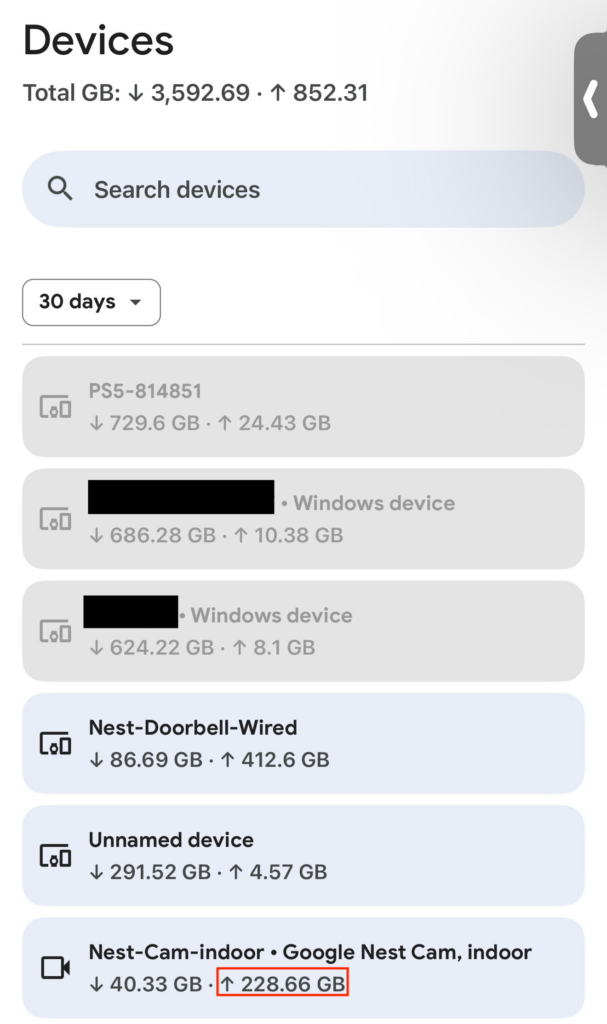
Task: Click the Nest-Cam-indoor camera icon
Action: pos(55,968)
